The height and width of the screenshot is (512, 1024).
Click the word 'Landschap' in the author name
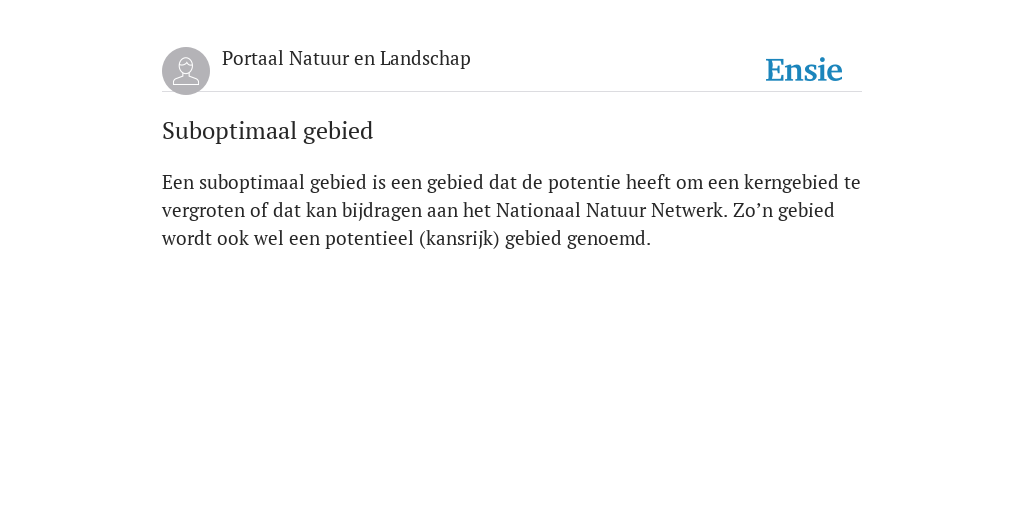point(425,59)
